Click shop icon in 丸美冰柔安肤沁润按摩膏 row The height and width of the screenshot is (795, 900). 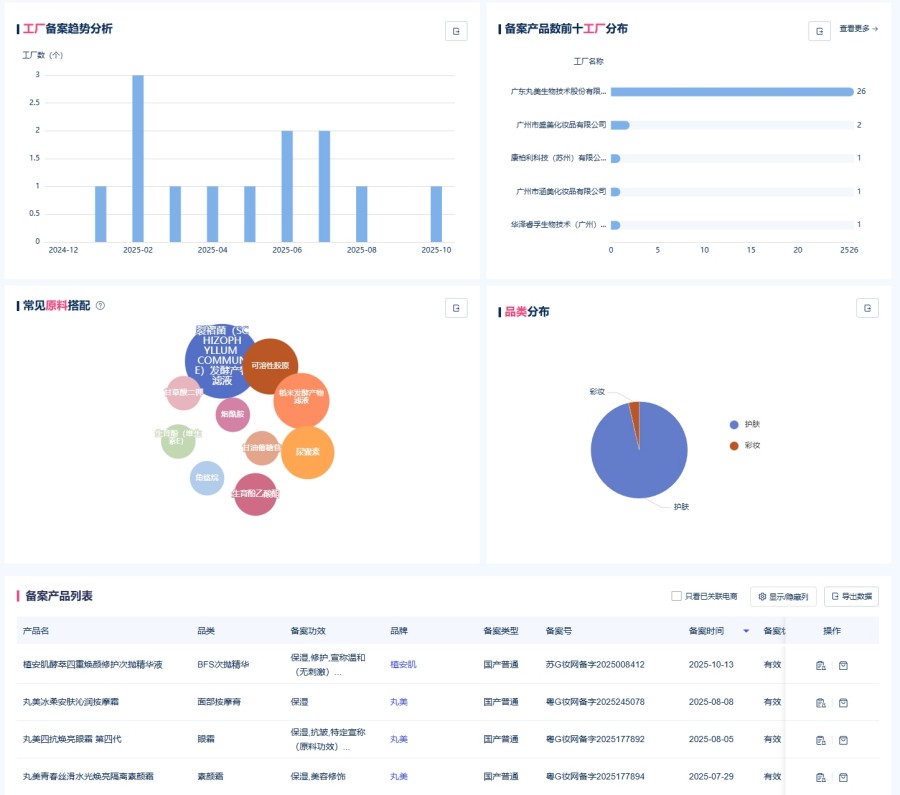(x=843, y=703)
